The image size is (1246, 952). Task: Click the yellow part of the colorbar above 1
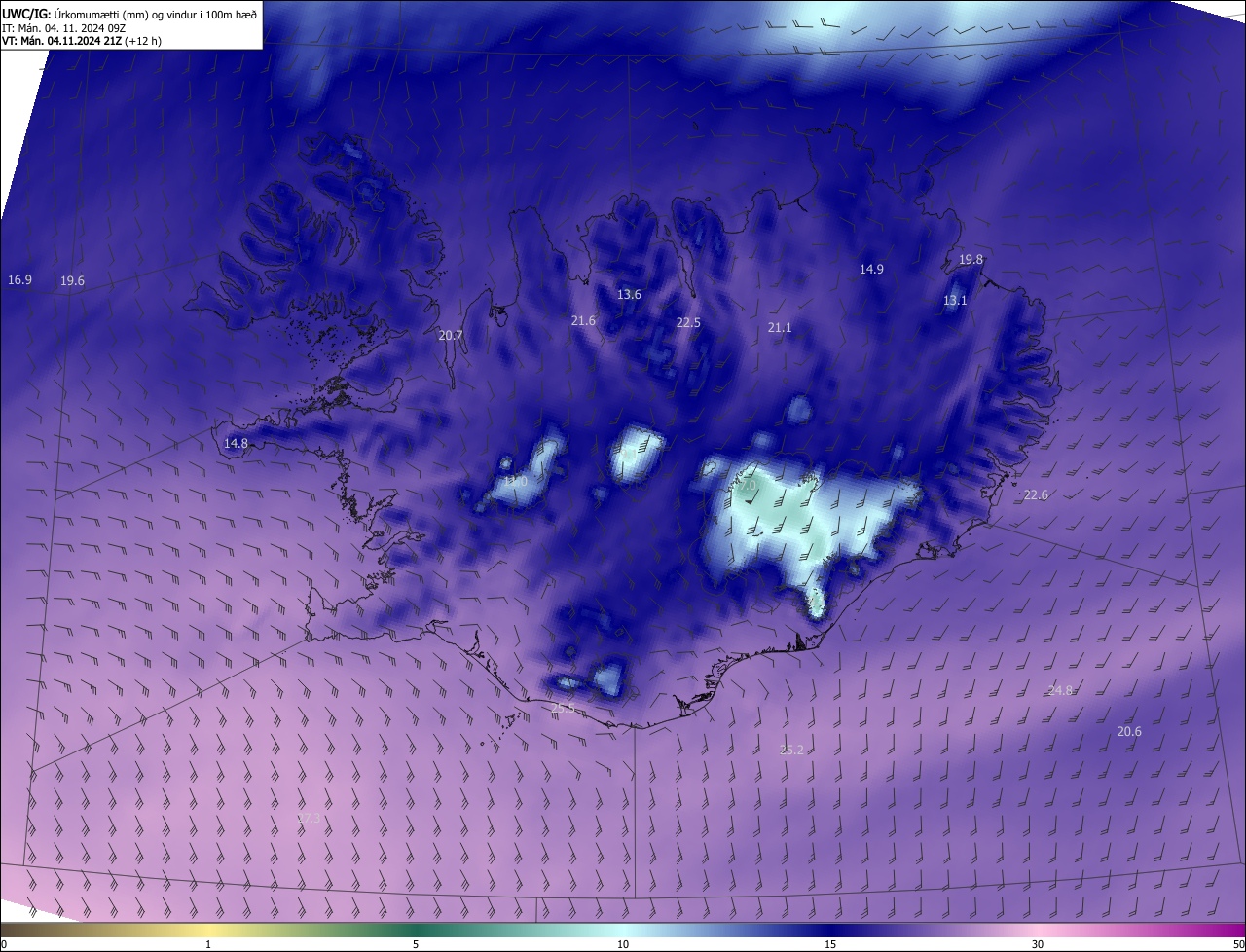tap(208, 930)
